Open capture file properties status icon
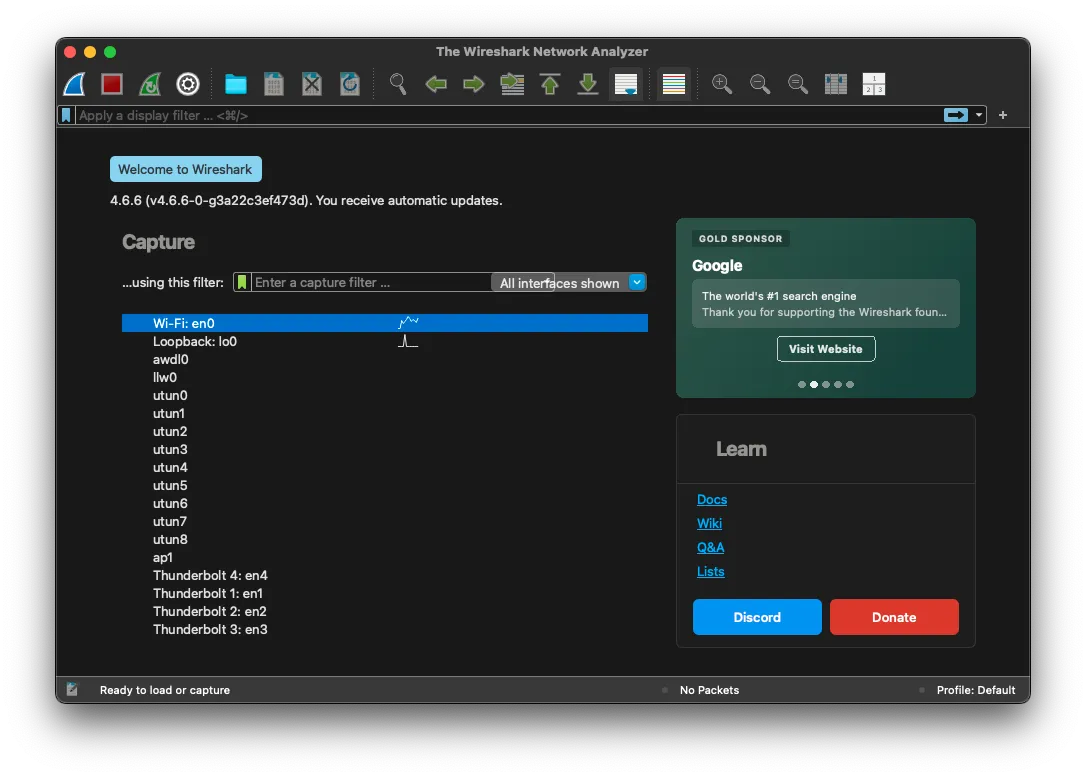This screenshot has height=777, width=1086. point(72,689)
